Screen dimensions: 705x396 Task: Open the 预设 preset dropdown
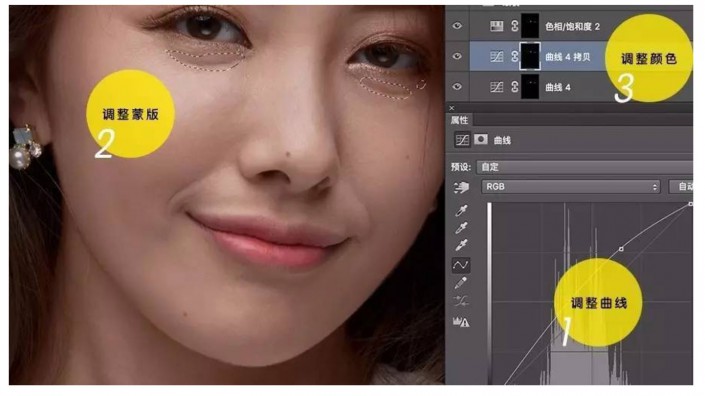(585, 167)
